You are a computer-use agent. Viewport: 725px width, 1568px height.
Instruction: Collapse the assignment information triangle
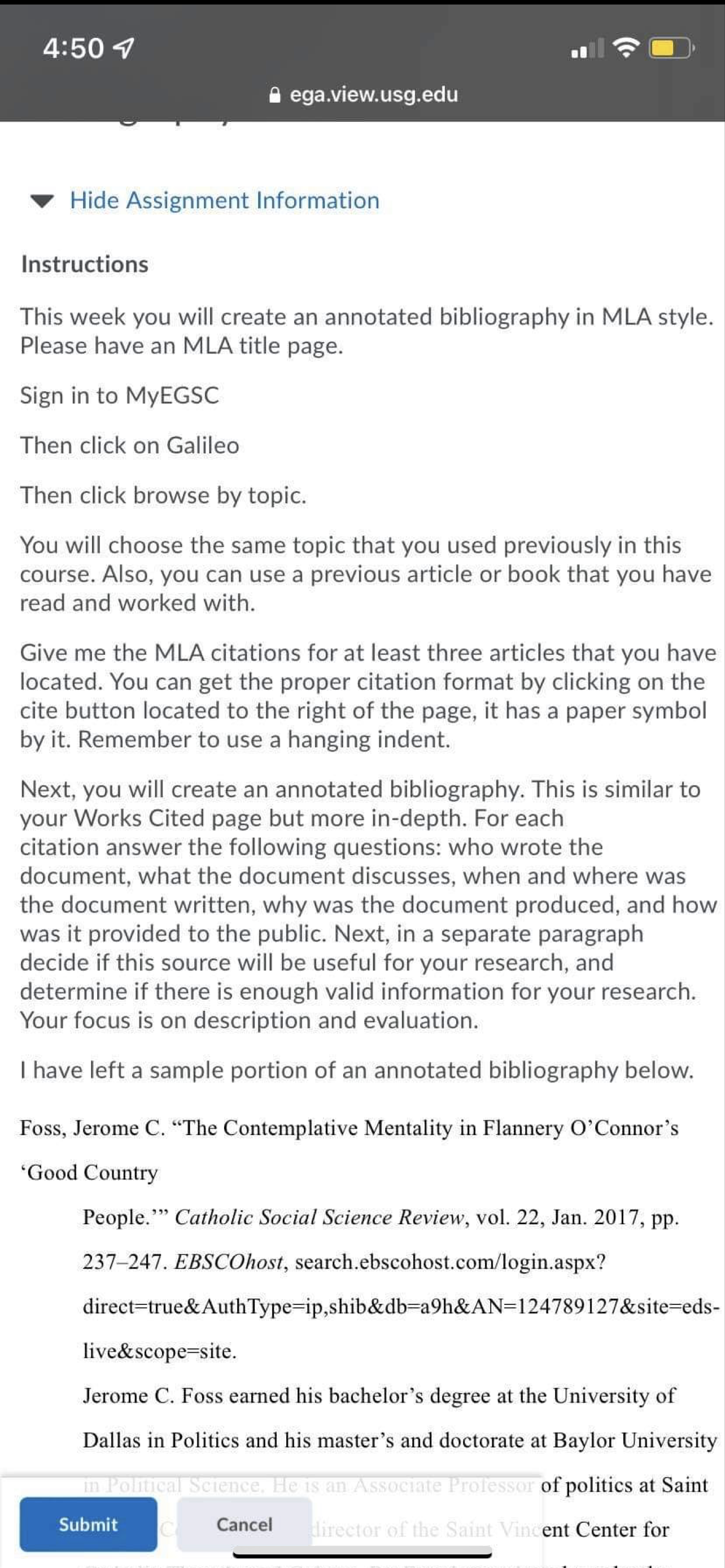[x=42, y=201]
